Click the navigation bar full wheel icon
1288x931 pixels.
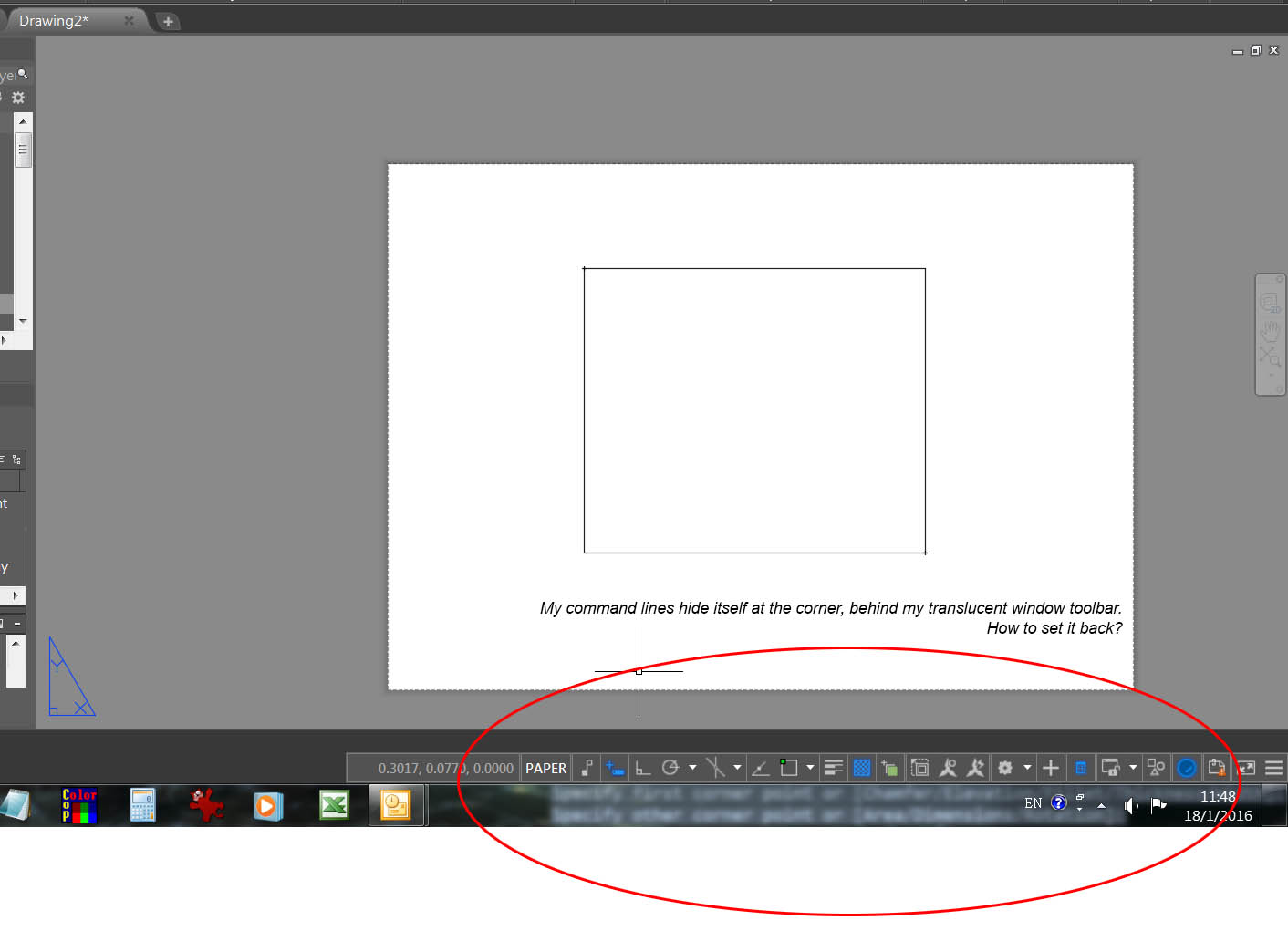(x=1270, y=303)
